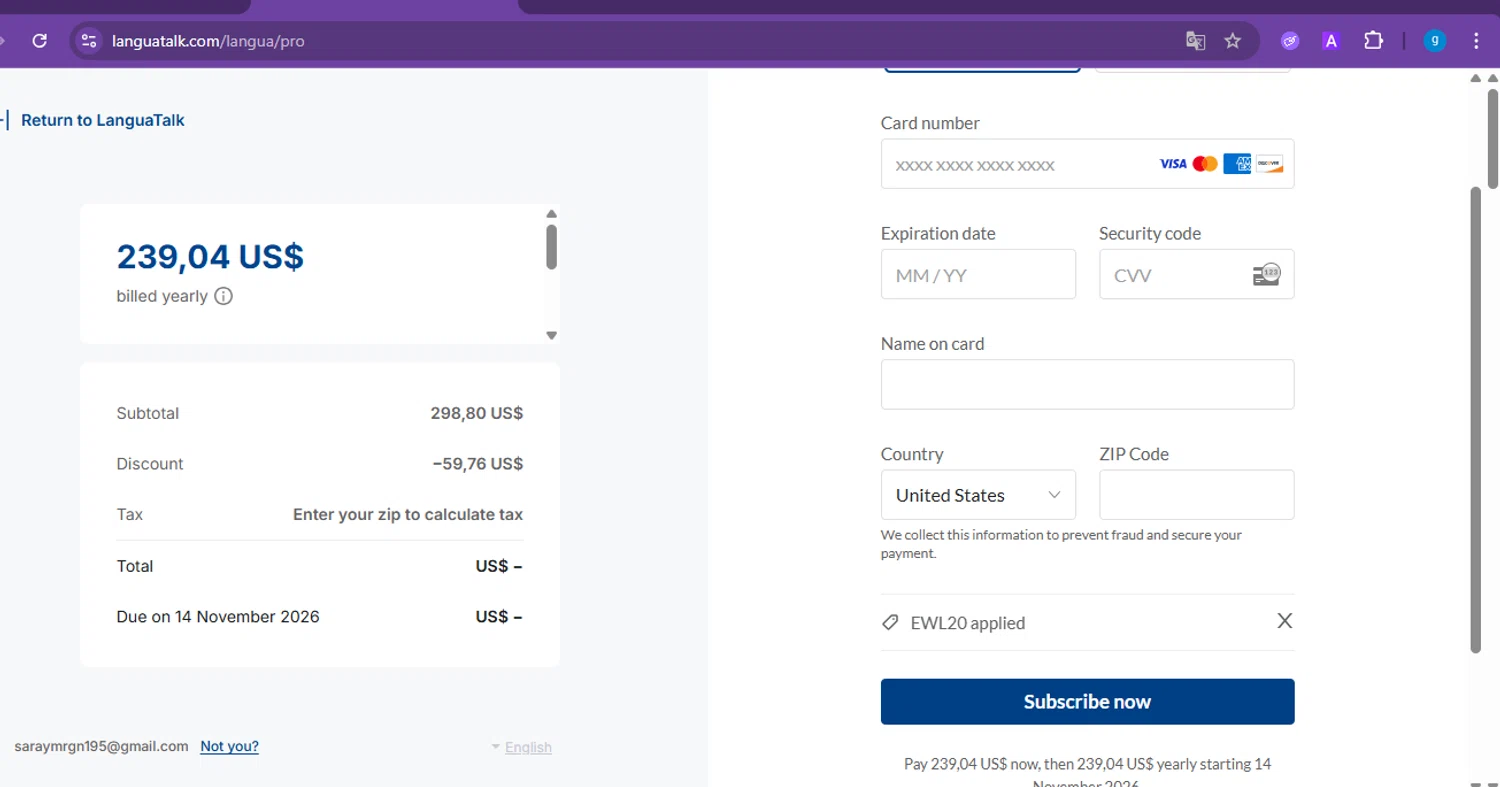
Task: Click the 239,04 US$ price heading
Action: tap(210, 257)
